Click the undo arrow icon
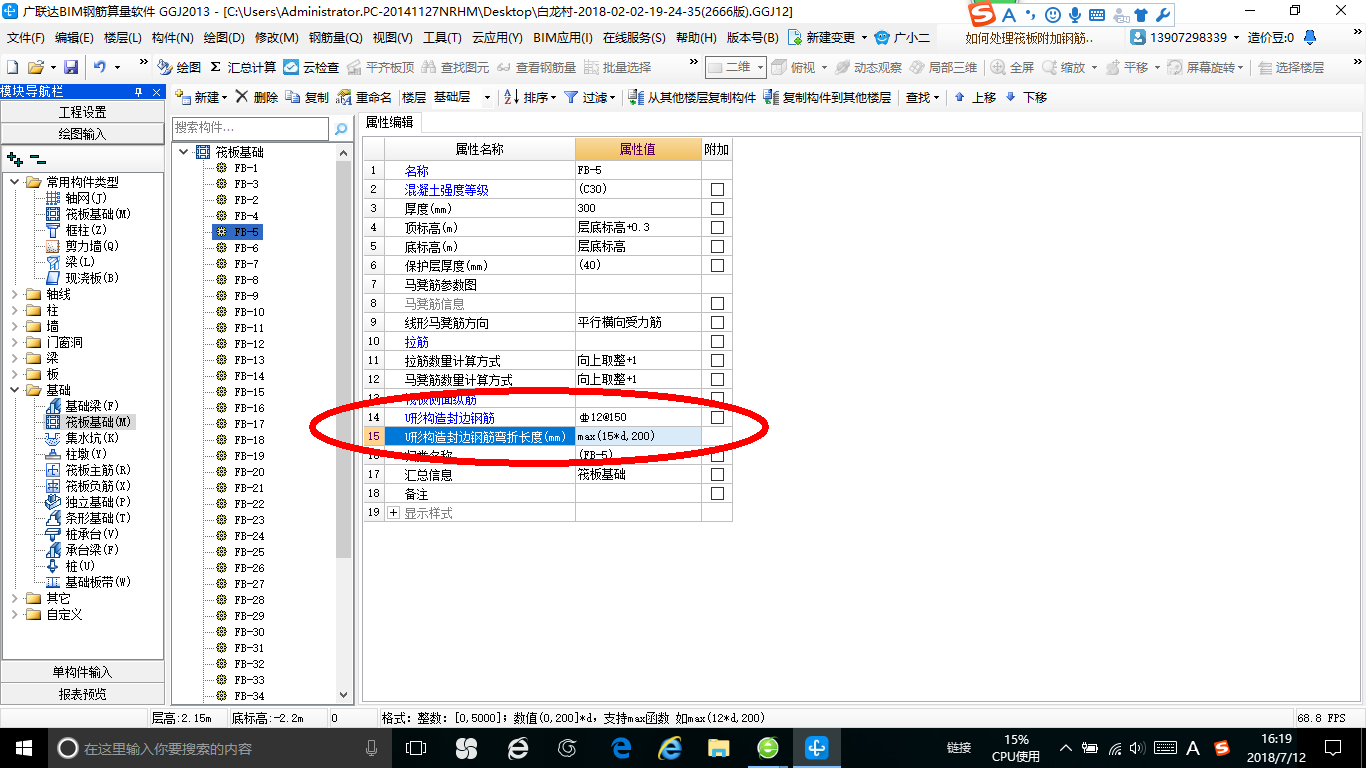Viewport: 1366px width, 768px height. 100,67
